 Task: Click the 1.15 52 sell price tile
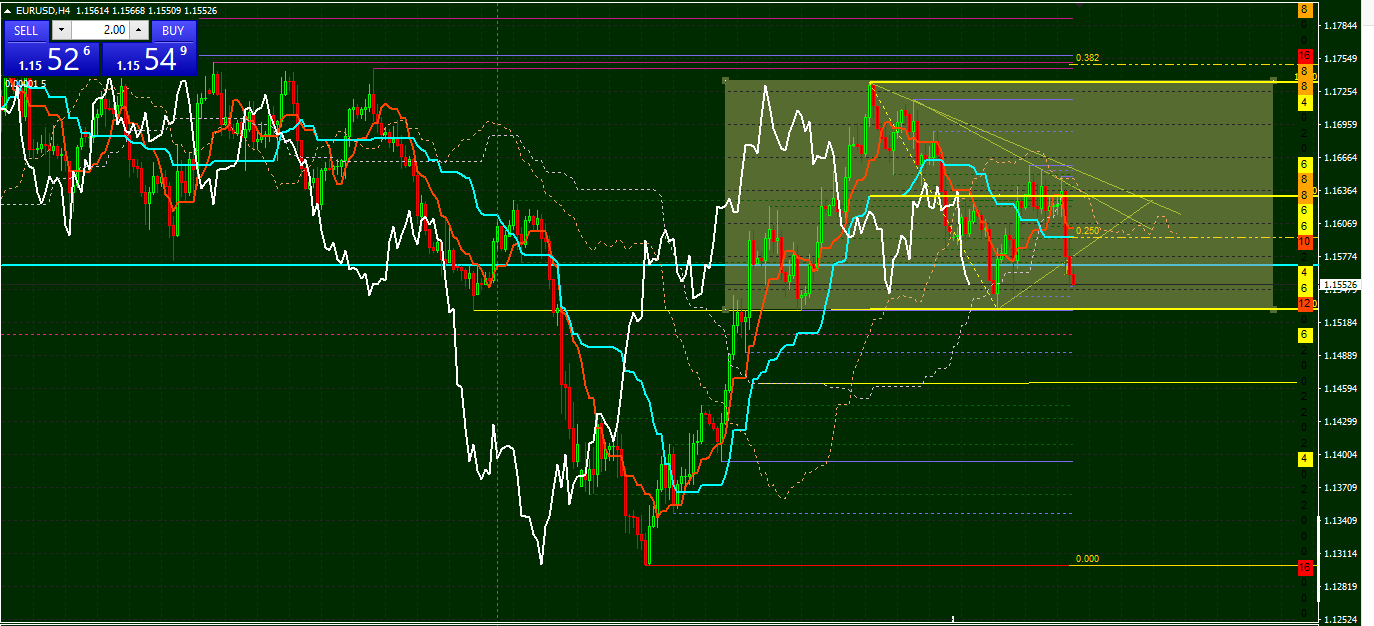point(52,58)
